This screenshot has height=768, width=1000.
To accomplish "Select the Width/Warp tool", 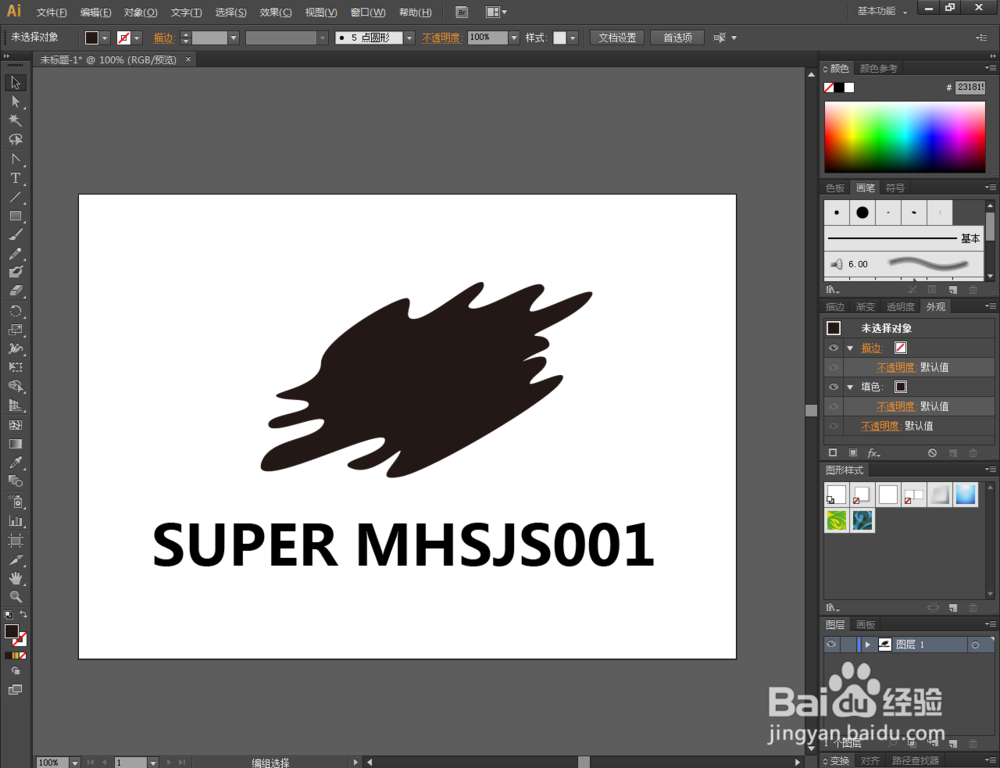I will [15, 348].
